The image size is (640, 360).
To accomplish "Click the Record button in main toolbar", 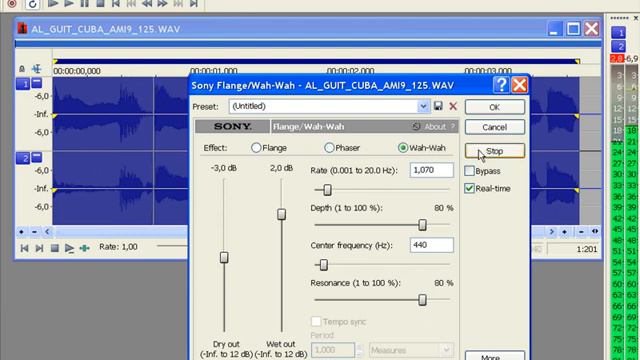I will pos(12,4).
